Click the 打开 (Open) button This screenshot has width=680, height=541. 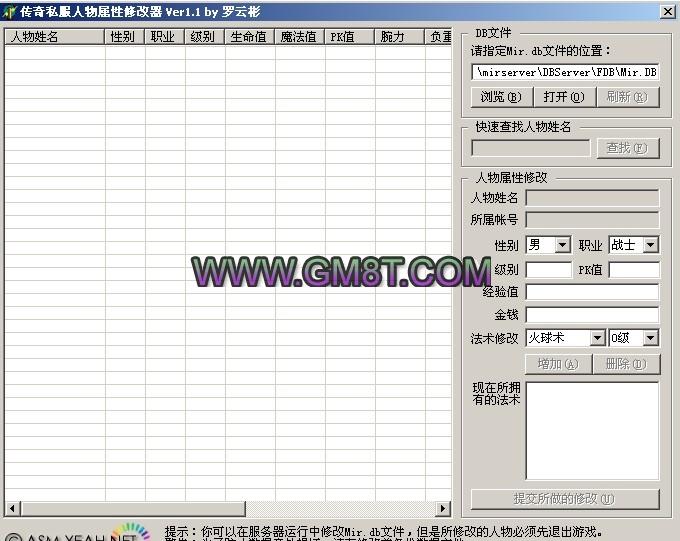click(x=563, y=97)
